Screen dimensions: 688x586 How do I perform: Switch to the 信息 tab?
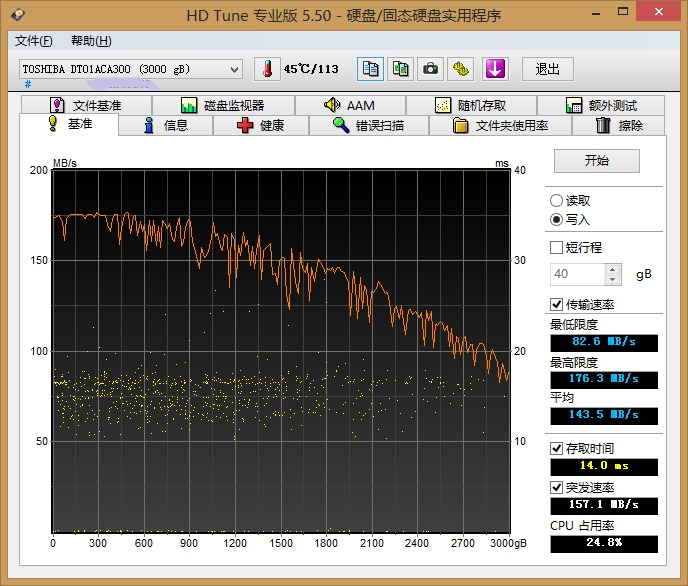(x=166, y=126)
